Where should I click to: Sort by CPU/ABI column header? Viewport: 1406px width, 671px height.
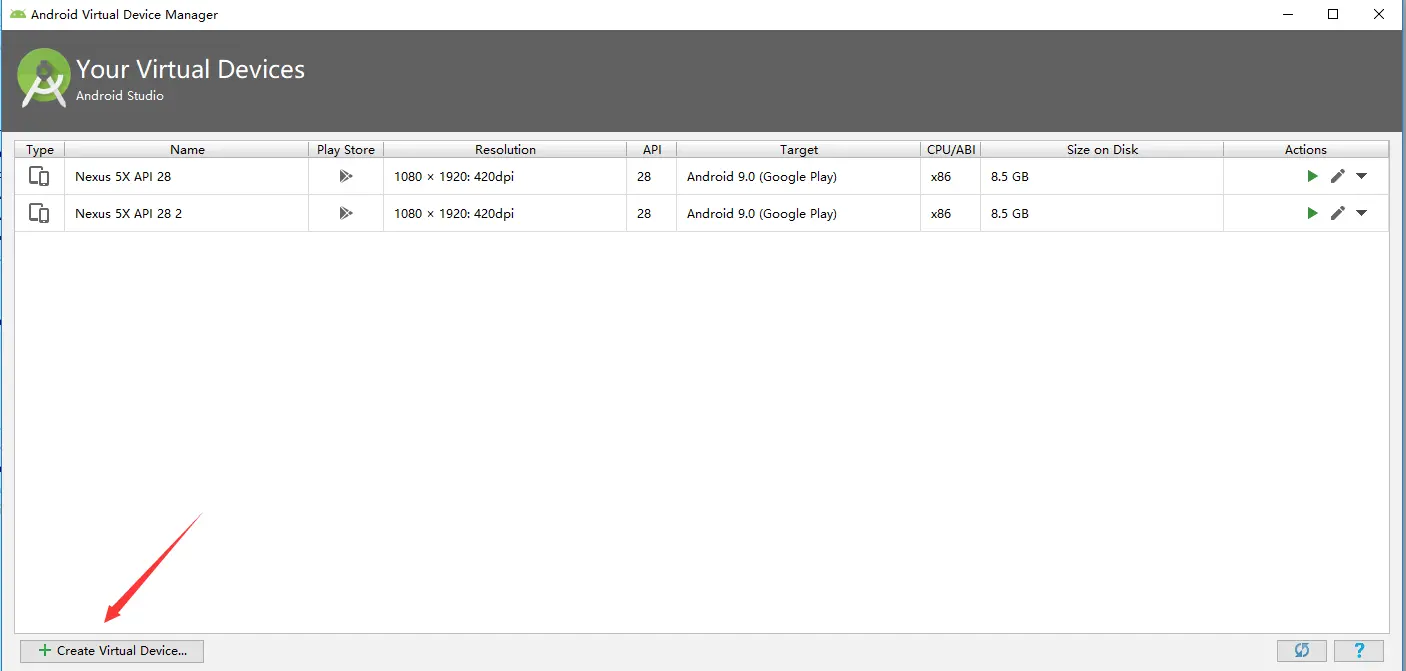pos(951,149)
